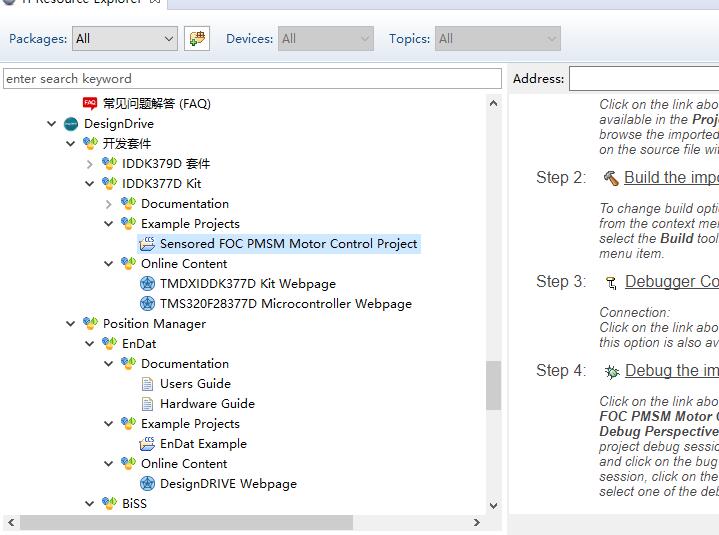Click the Sensored FOC project folder icon
Viewport: 719px width, 535px height.
coord(147,244)
